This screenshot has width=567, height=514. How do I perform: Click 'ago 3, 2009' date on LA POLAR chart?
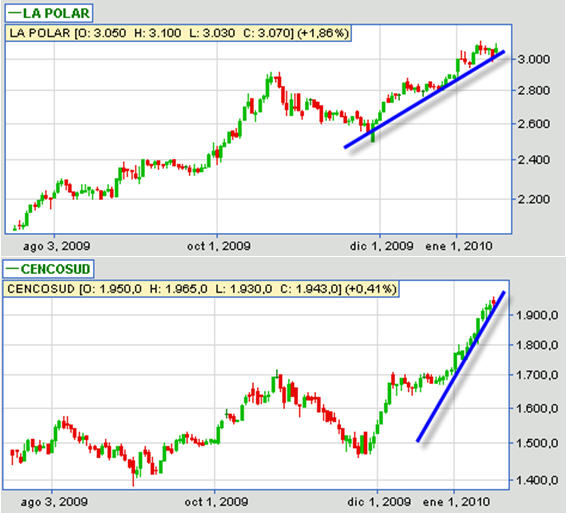click(56, 246)
